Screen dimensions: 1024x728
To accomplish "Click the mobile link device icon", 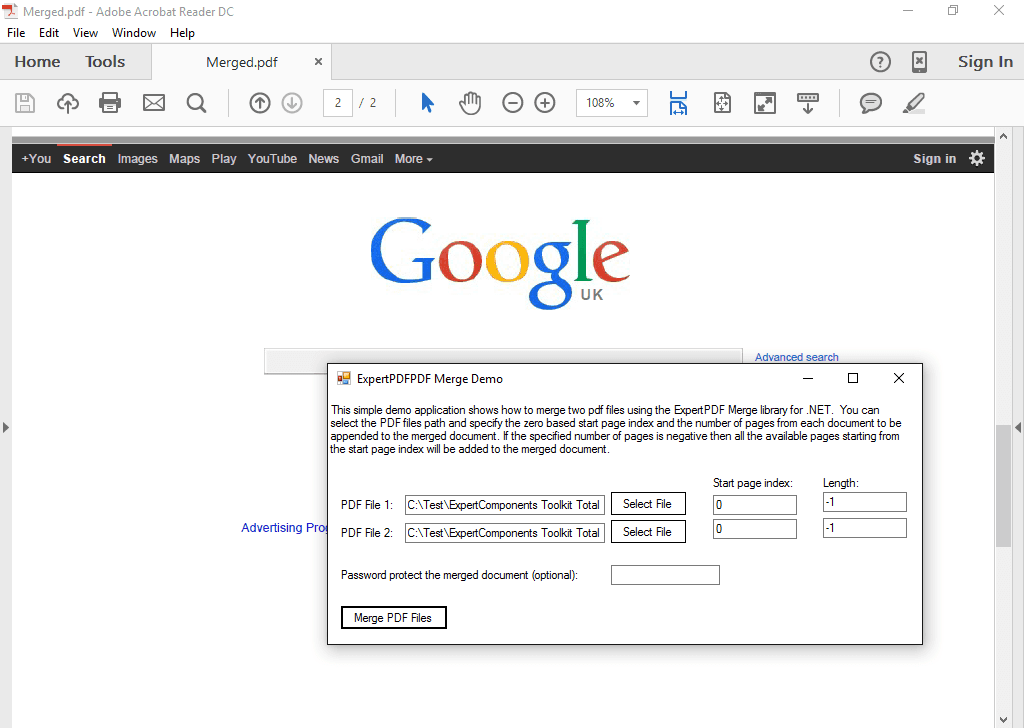I will tap(919, 62).
